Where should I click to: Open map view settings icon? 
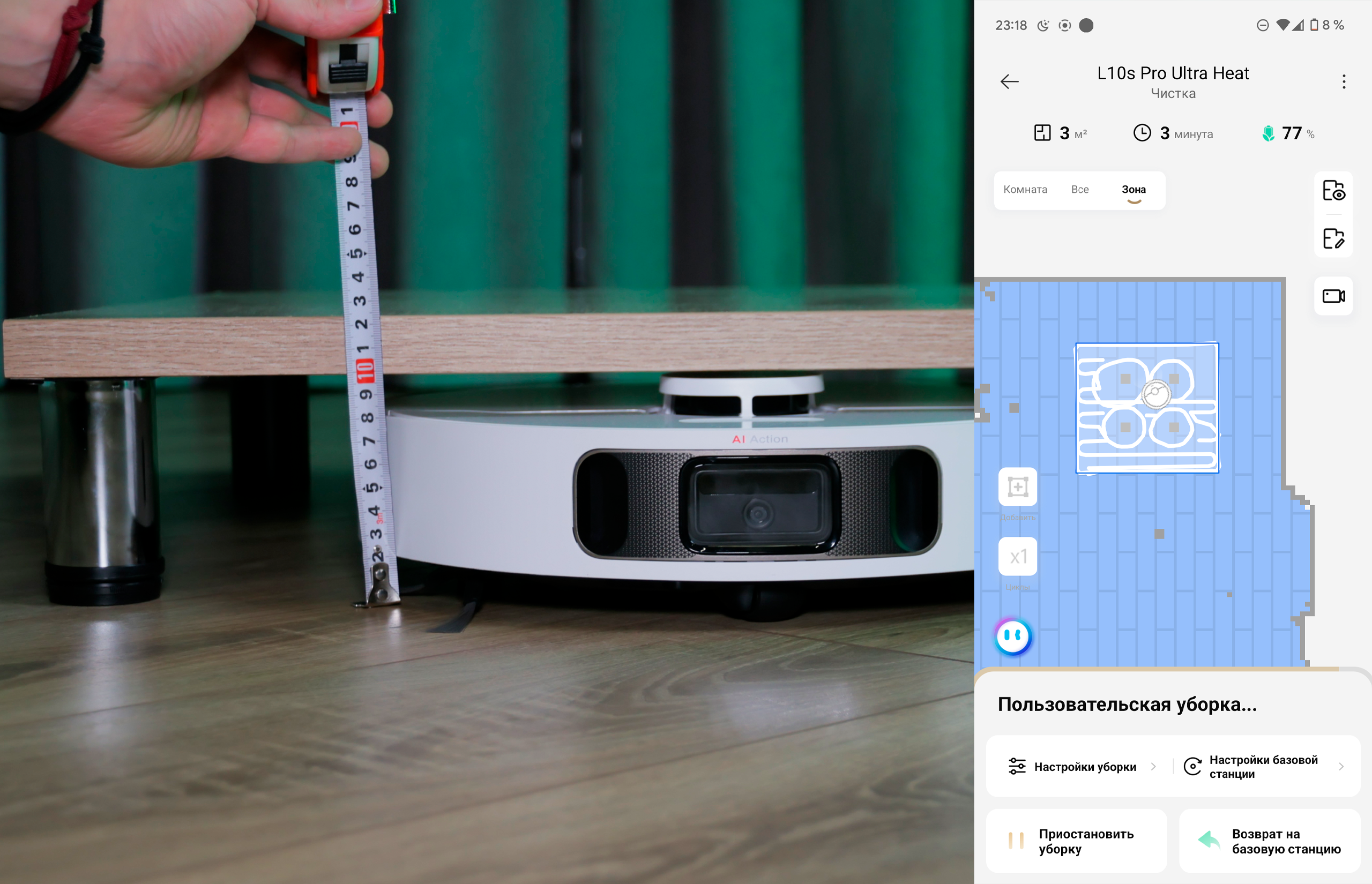[1333, 191]
